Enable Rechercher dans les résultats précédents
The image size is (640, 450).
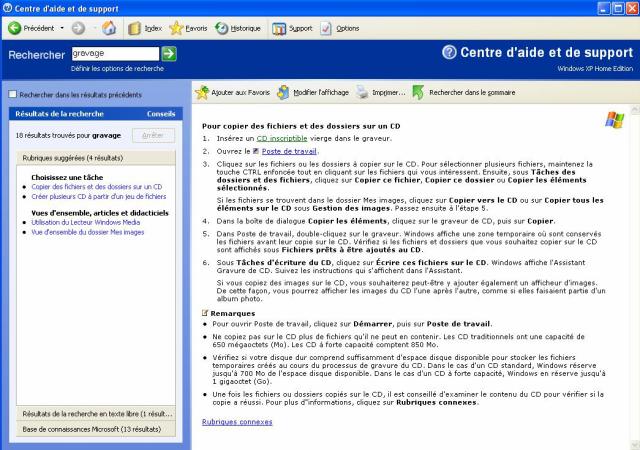coord(13,94)
